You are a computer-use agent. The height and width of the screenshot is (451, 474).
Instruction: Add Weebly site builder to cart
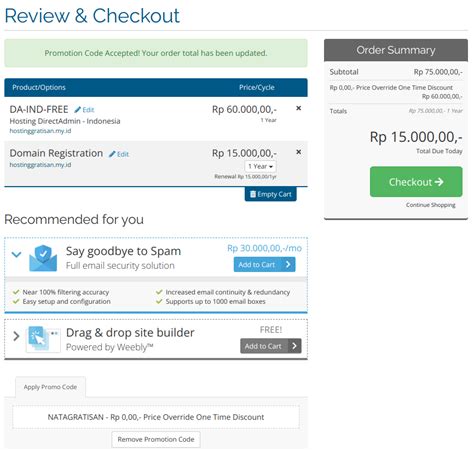[271, 346]
